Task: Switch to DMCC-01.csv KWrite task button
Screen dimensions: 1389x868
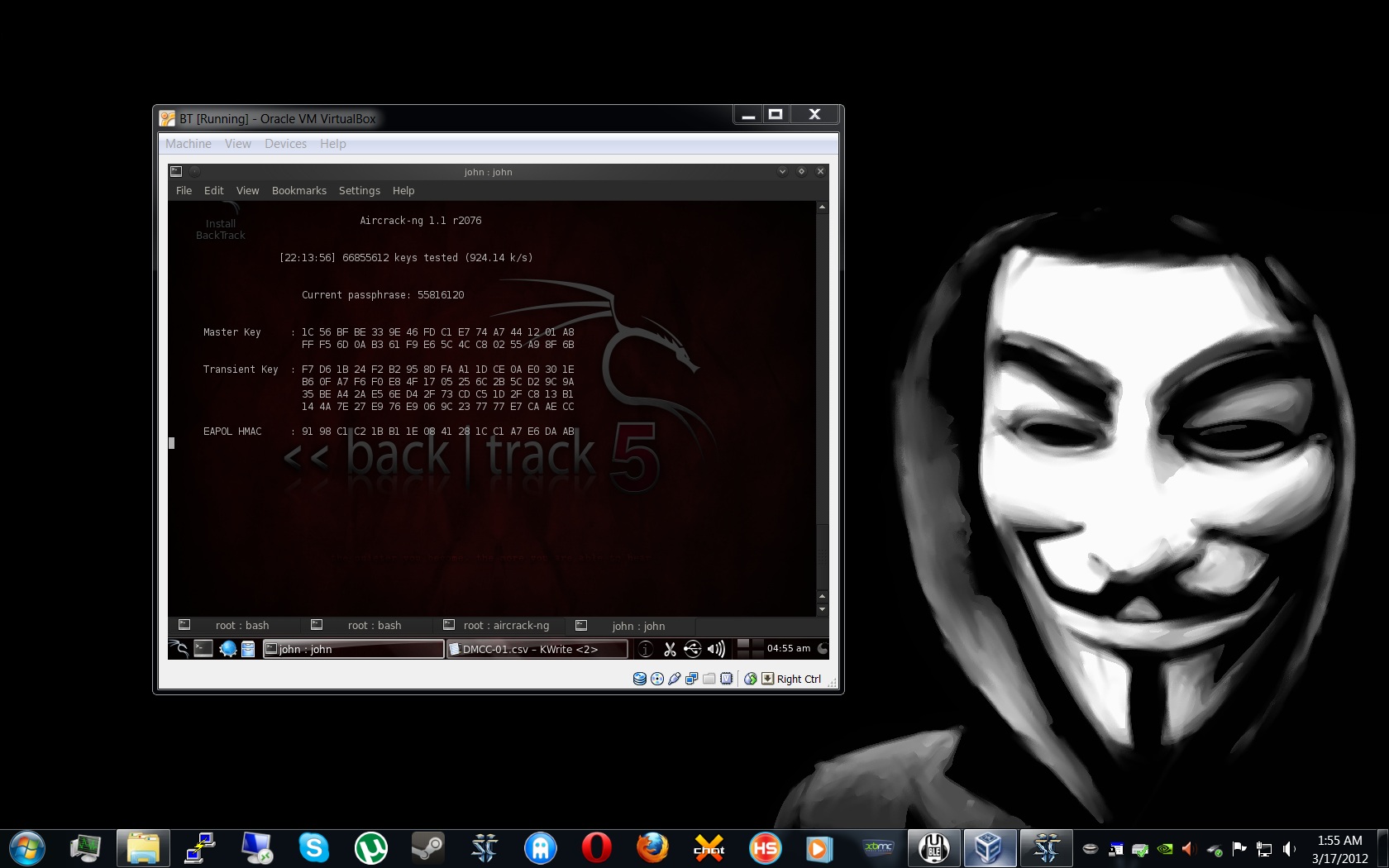Action: pyautogui.click(x=537, y=650)
